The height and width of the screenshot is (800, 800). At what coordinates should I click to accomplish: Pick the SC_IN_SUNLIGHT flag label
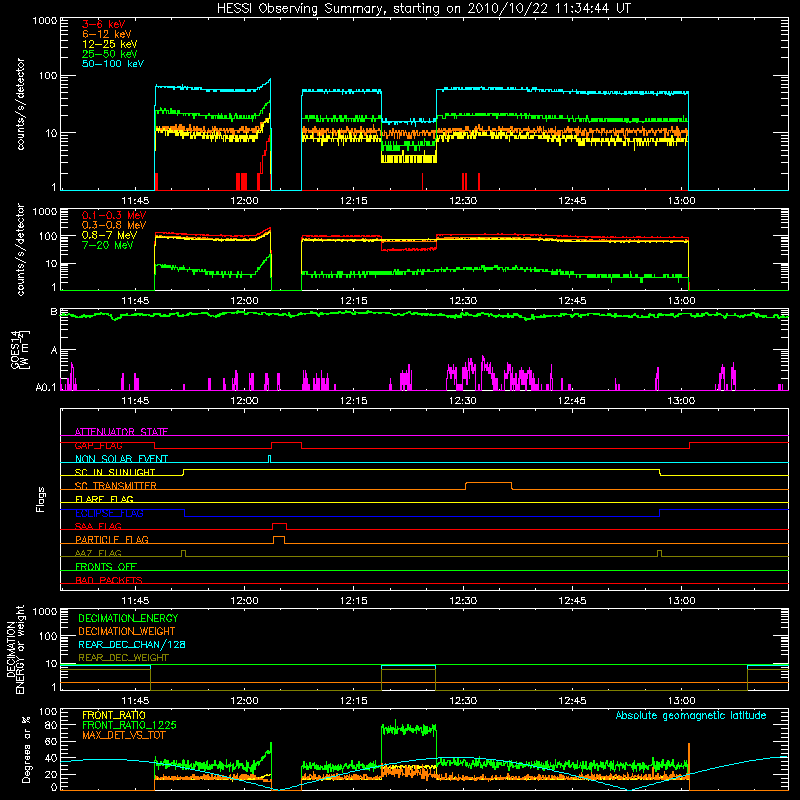tap(115, 472)
